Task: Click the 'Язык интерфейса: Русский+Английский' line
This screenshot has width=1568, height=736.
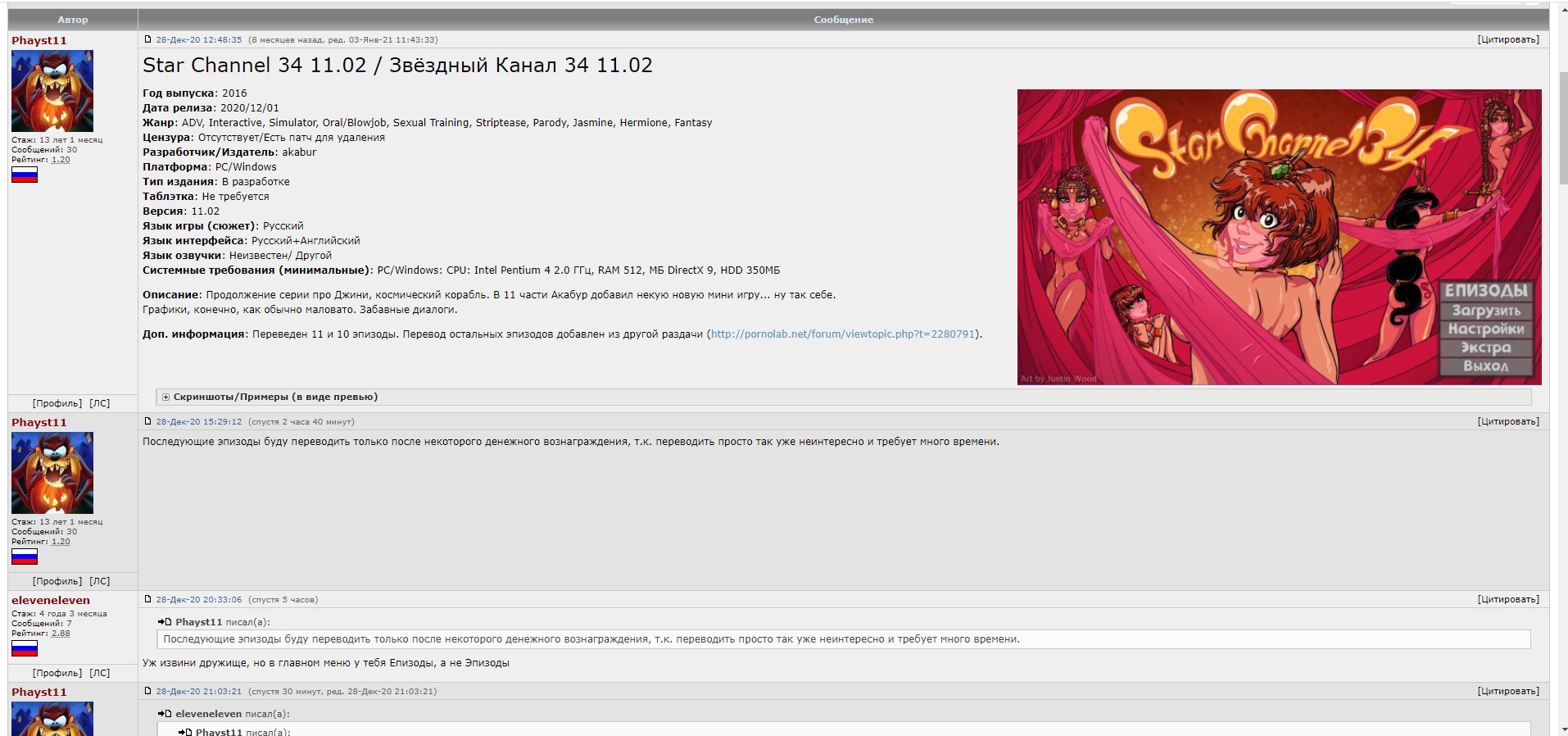Action: [x=252, y=241]
